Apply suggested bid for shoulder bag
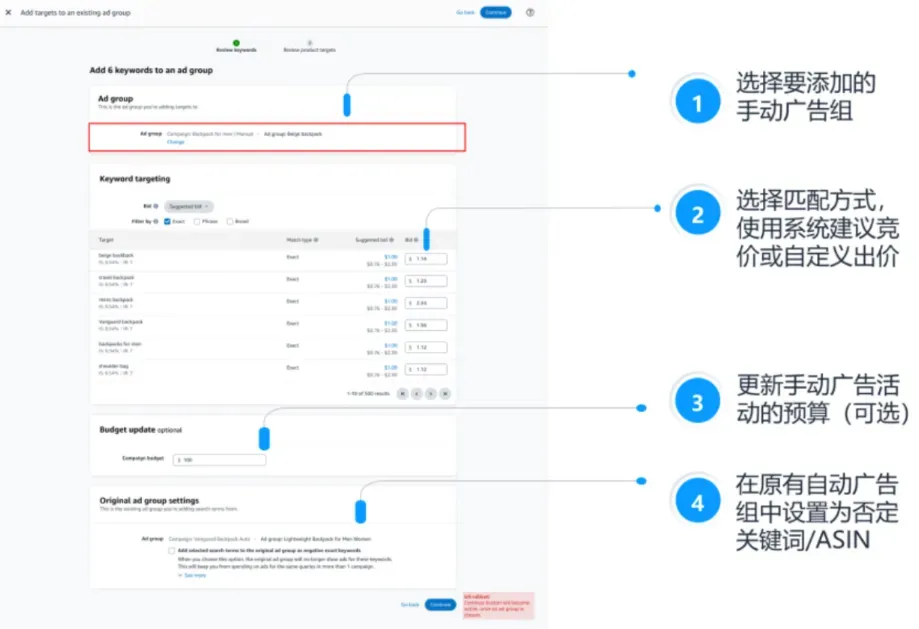This screenshot has width=919, height=629. point(391,368)
